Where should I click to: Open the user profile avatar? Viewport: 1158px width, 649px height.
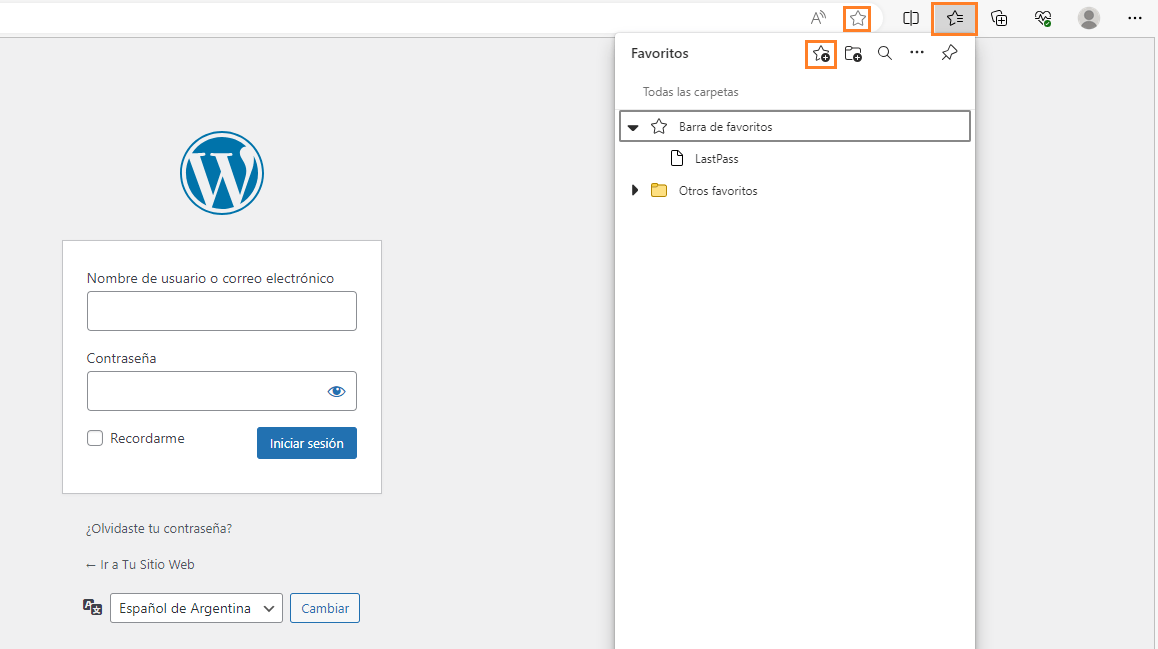[x=1089, y=18]
